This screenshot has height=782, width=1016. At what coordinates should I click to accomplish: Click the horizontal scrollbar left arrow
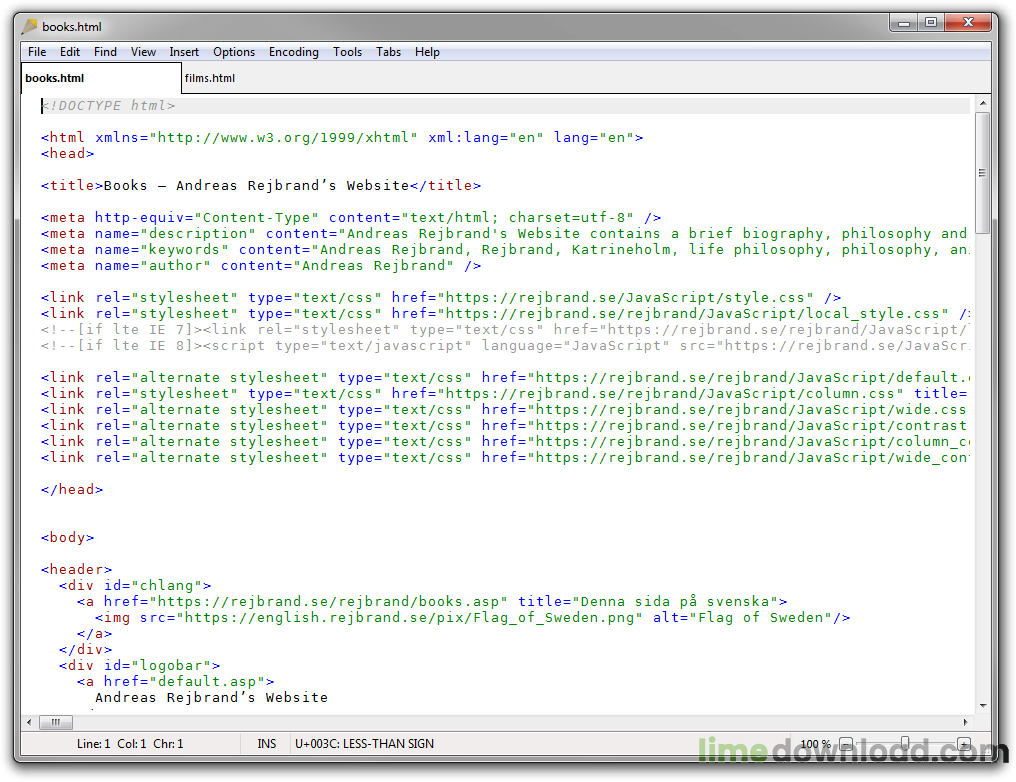[x=29, y=722]
